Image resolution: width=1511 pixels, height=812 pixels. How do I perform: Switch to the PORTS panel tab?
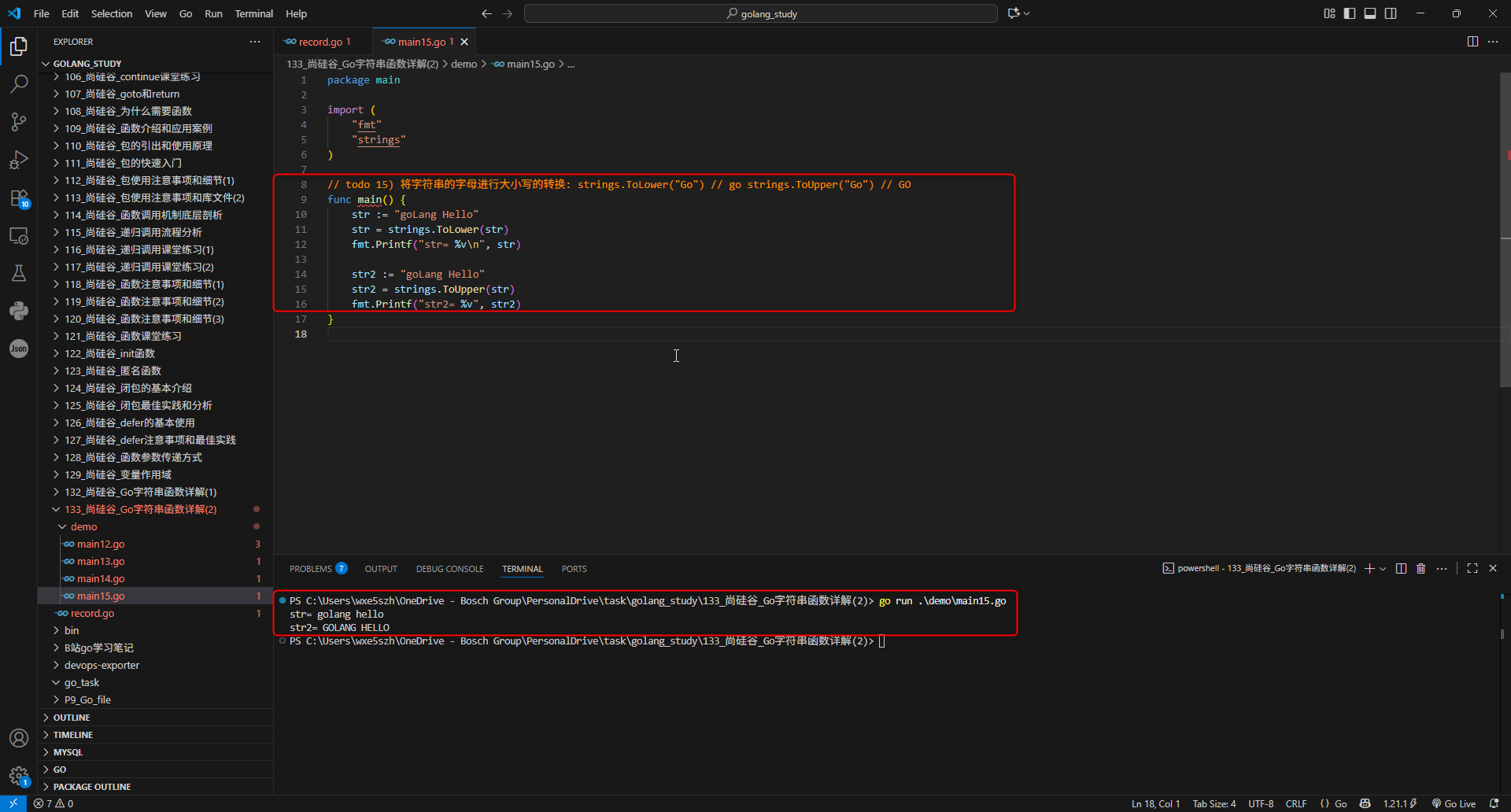tap(574, 569)
